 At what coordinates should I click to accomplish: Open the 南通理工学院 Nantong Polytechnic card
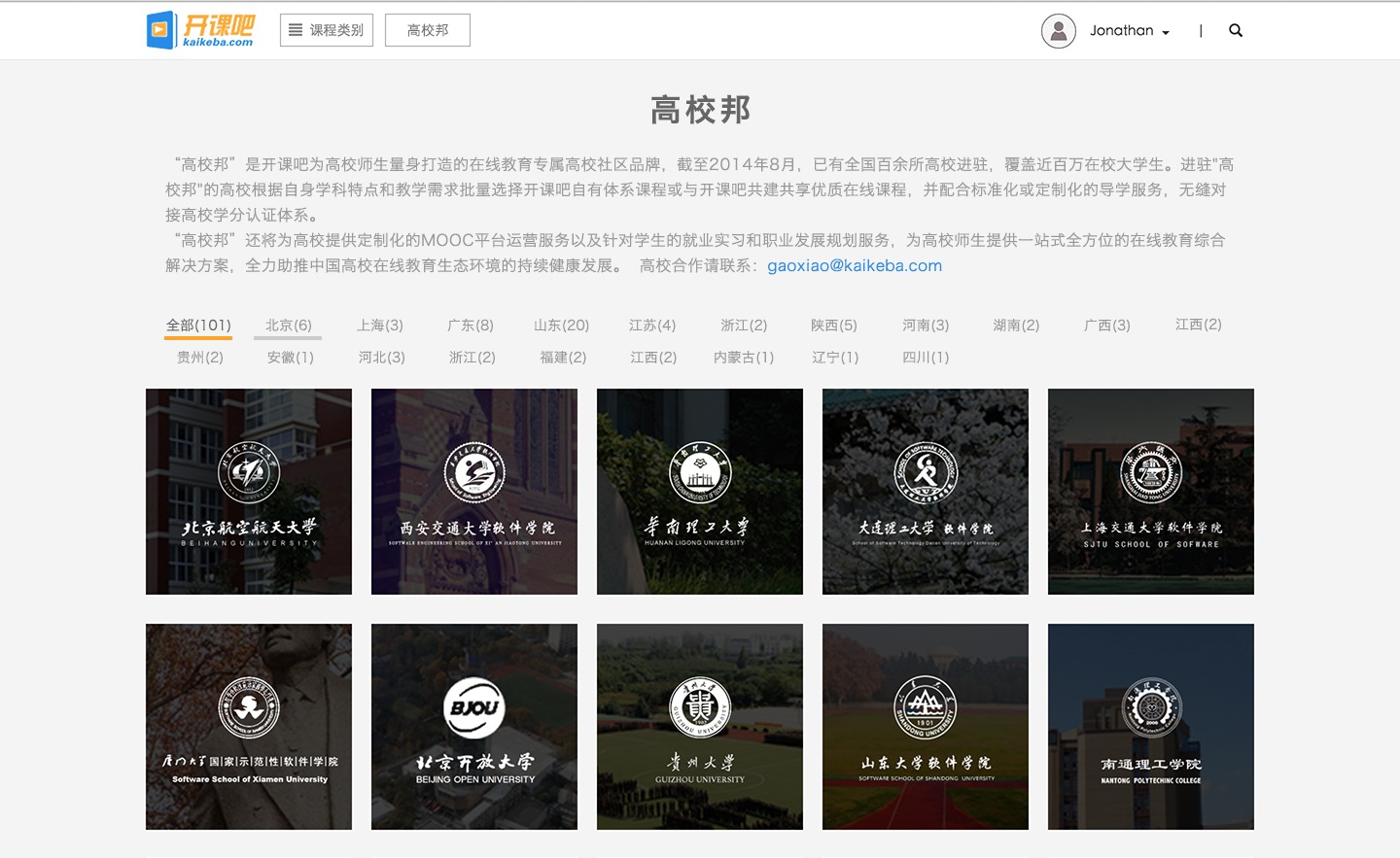[1151, 727]
